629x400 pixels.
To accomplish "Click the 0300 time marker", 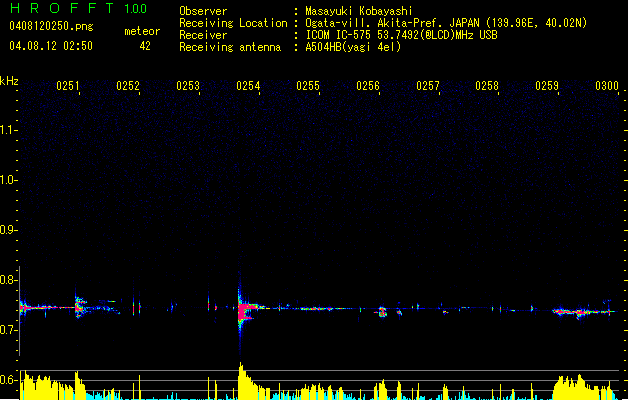I will (607, 86).
